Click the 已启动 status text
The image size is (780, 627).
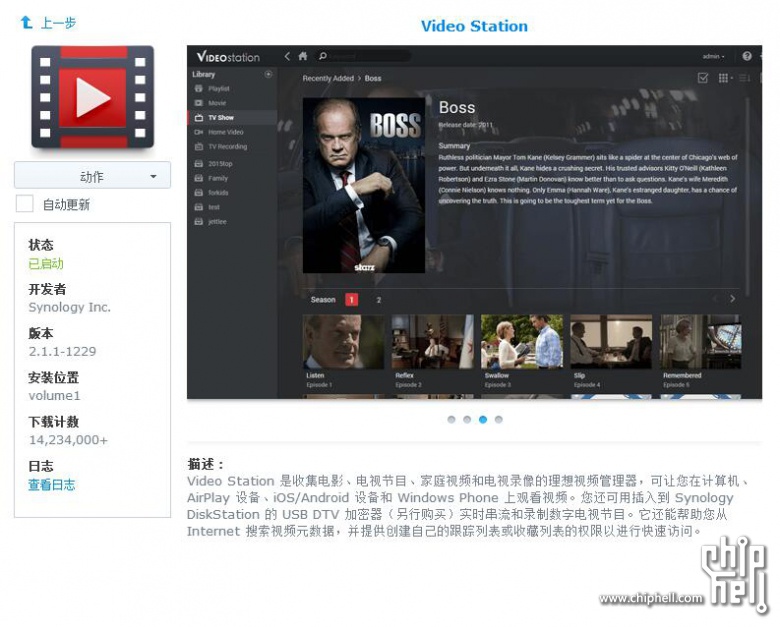tap(46, 263)
